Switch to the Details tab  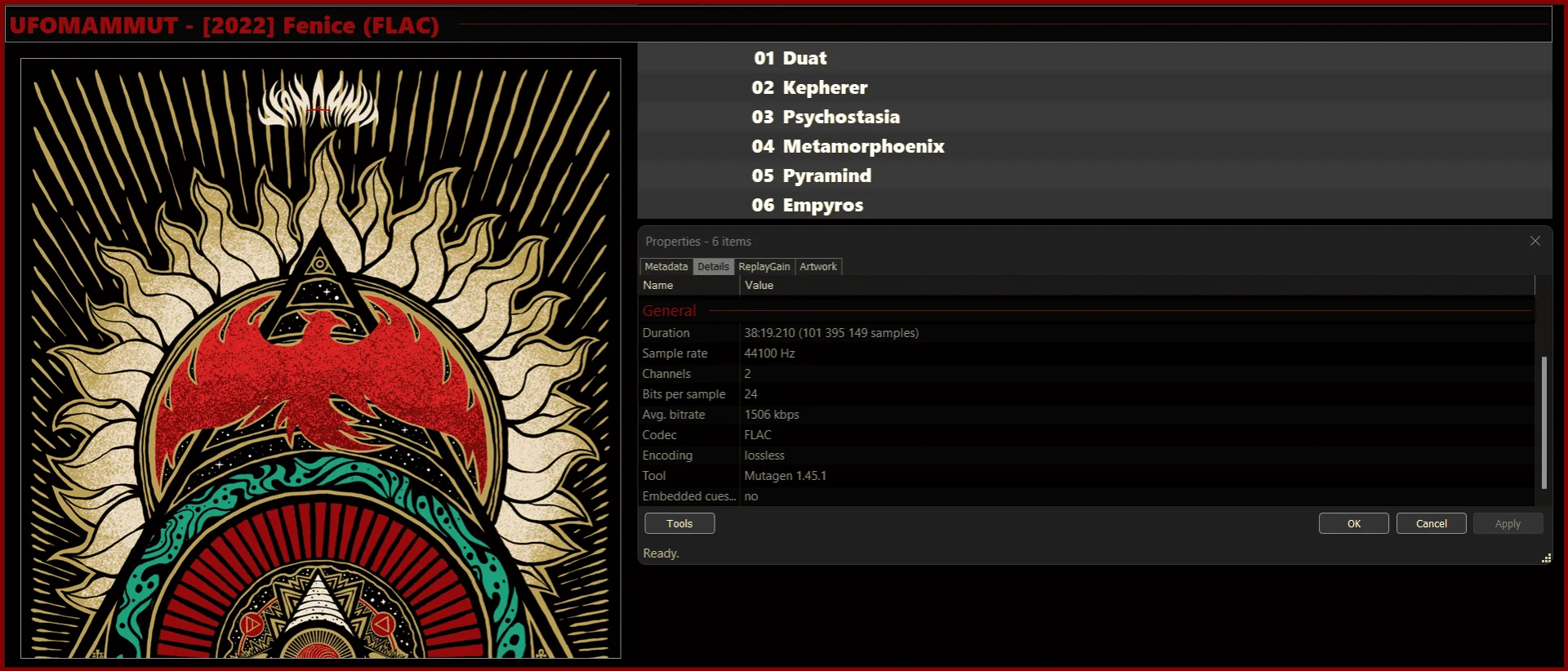(713, 267)
